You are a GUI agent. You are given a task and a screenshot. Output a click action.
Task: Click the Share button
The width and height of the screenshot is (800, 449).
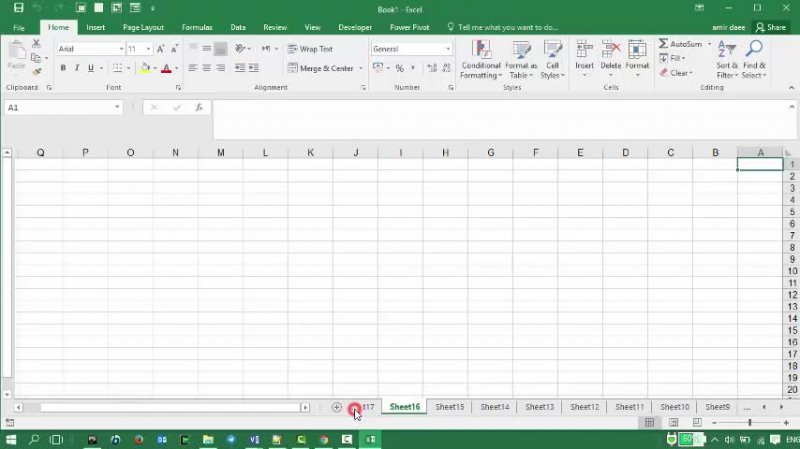click(x=770, y=27)
